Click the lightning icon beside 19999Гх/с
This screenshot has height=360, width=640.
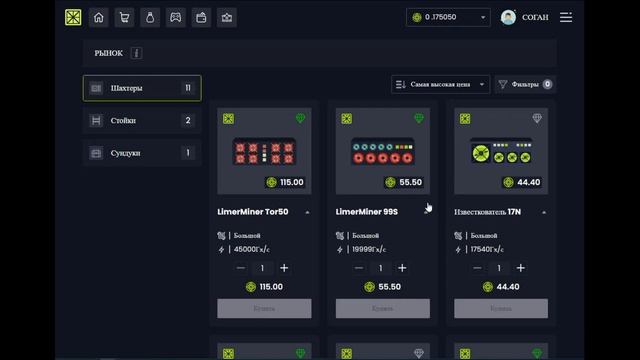point(340,249)
